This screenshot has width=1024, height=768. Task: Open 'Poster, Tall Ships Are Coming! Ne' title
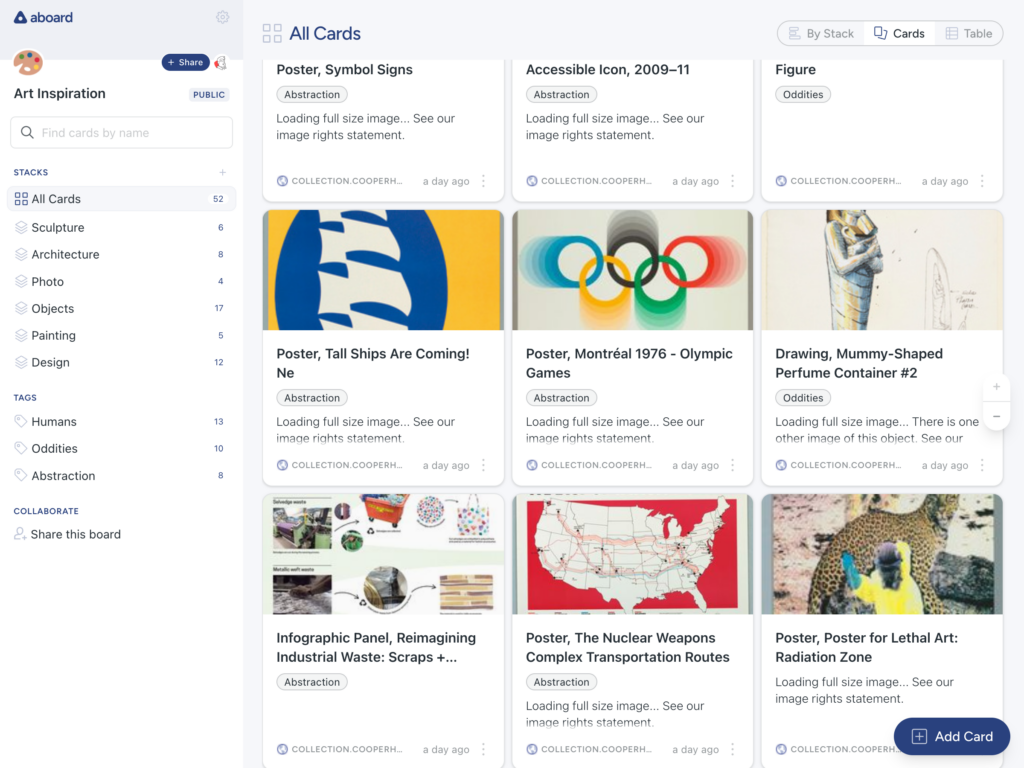[x=373, y=363]
